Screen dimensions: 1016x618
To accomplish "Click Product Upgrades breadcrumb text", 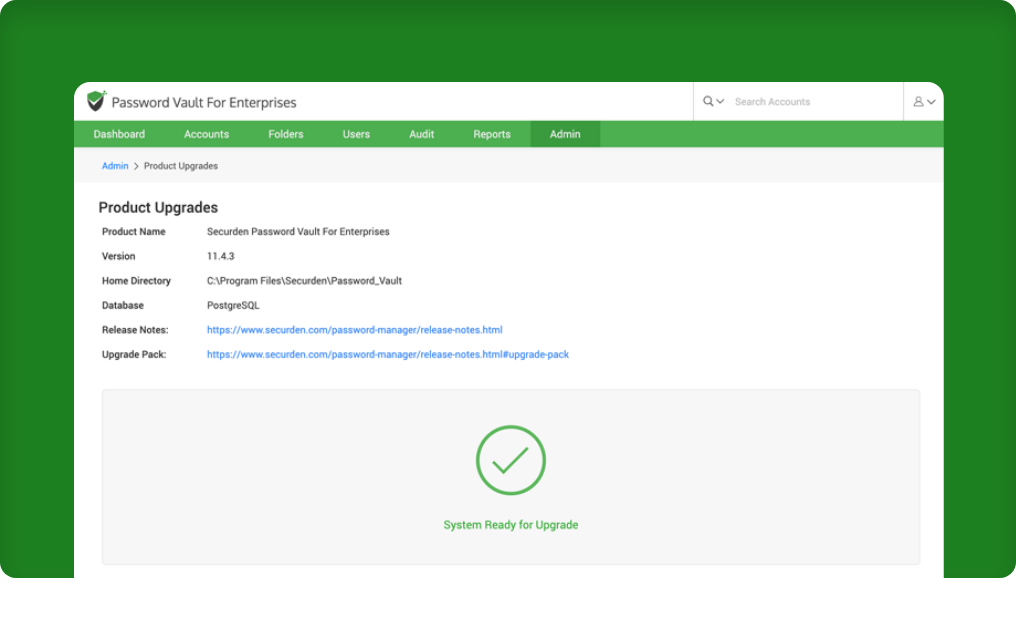I will [181, 166].
